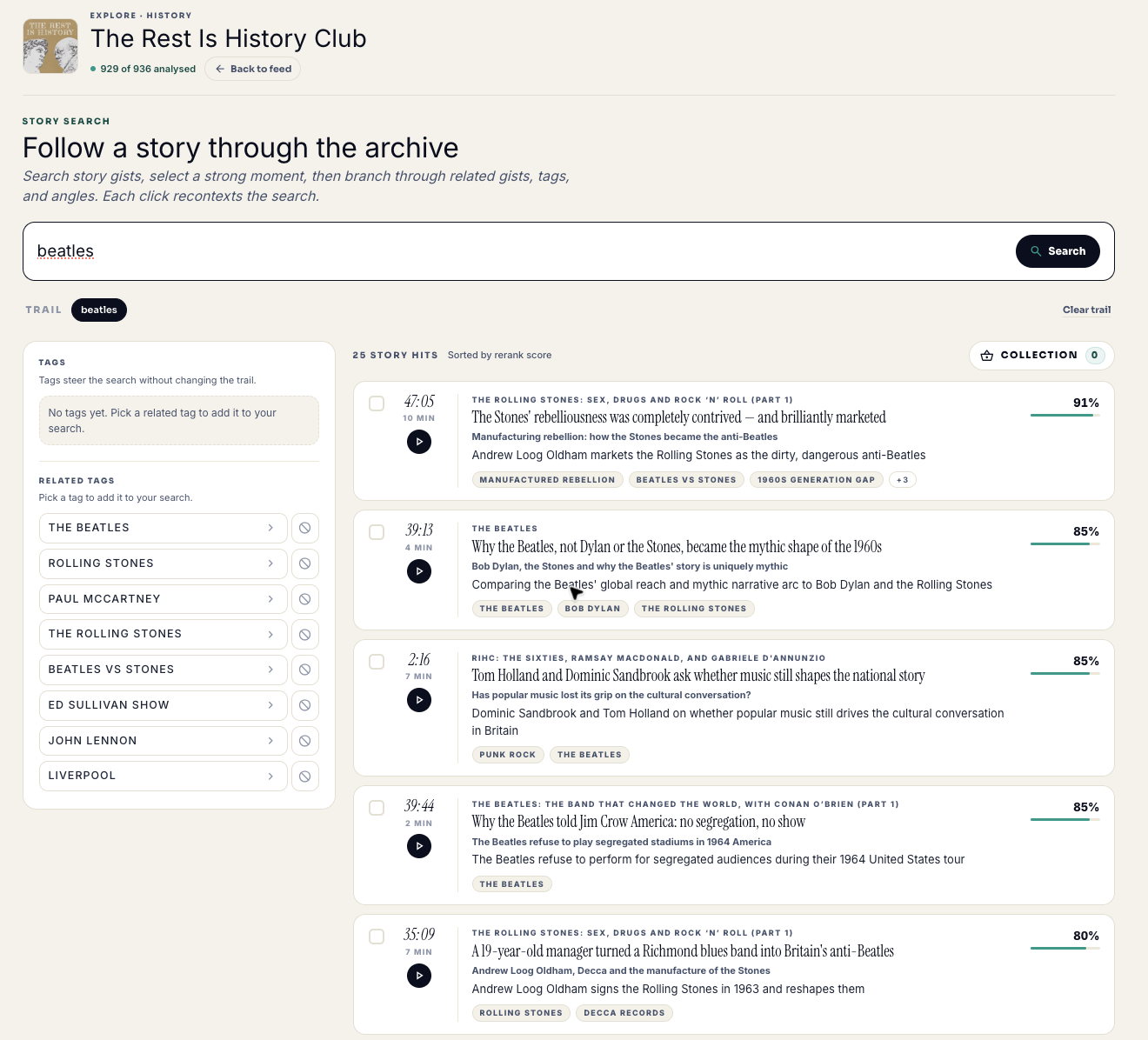
Task: Click THE BEATLES chip on national story card
Action: coord(590,755)
